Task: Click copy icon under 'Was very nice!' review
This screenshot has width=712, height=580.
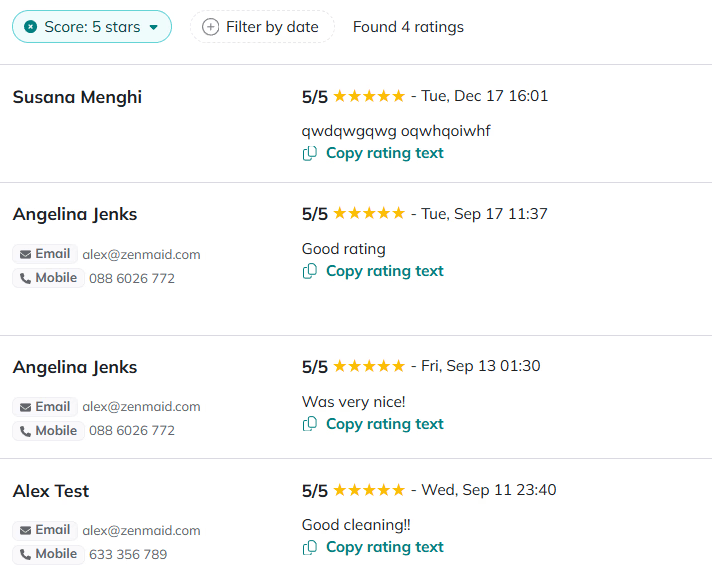Action: [310, 424]
